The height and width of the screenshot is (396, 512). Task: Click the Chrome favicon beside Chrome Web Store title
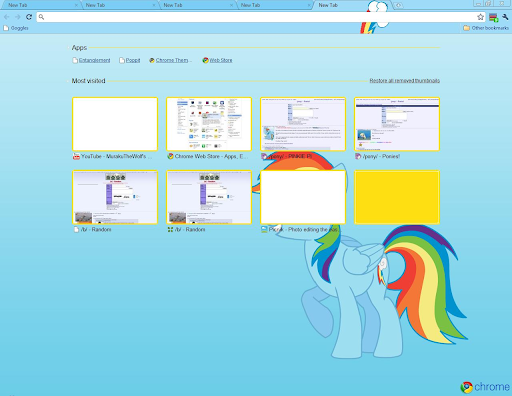170,156
